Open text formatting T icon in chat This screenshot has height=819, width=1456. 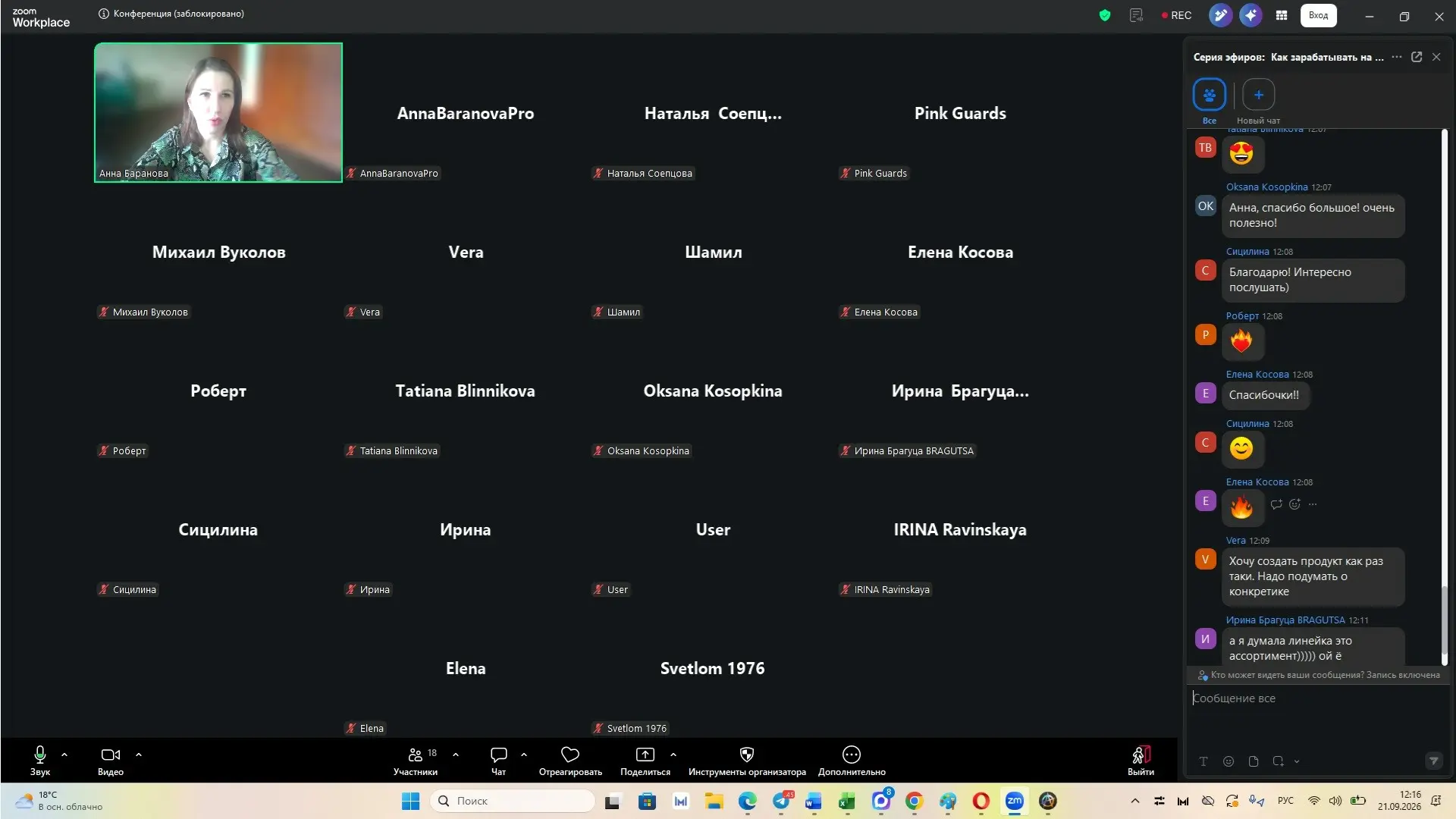[1203, 761]
